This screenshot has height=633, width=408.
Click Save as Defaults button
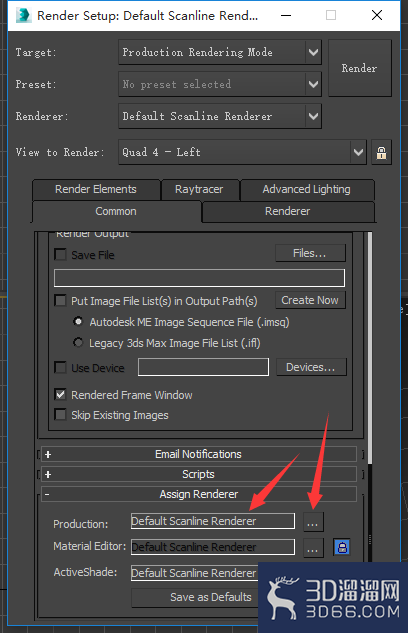[x=195, y=597]
